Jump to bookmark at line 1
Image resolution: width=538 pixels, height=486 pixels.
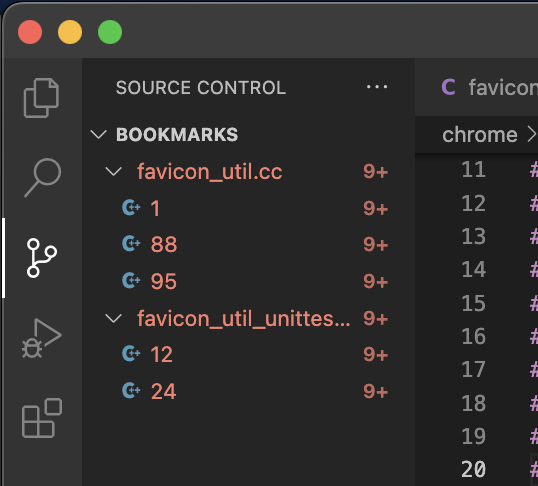155,208
